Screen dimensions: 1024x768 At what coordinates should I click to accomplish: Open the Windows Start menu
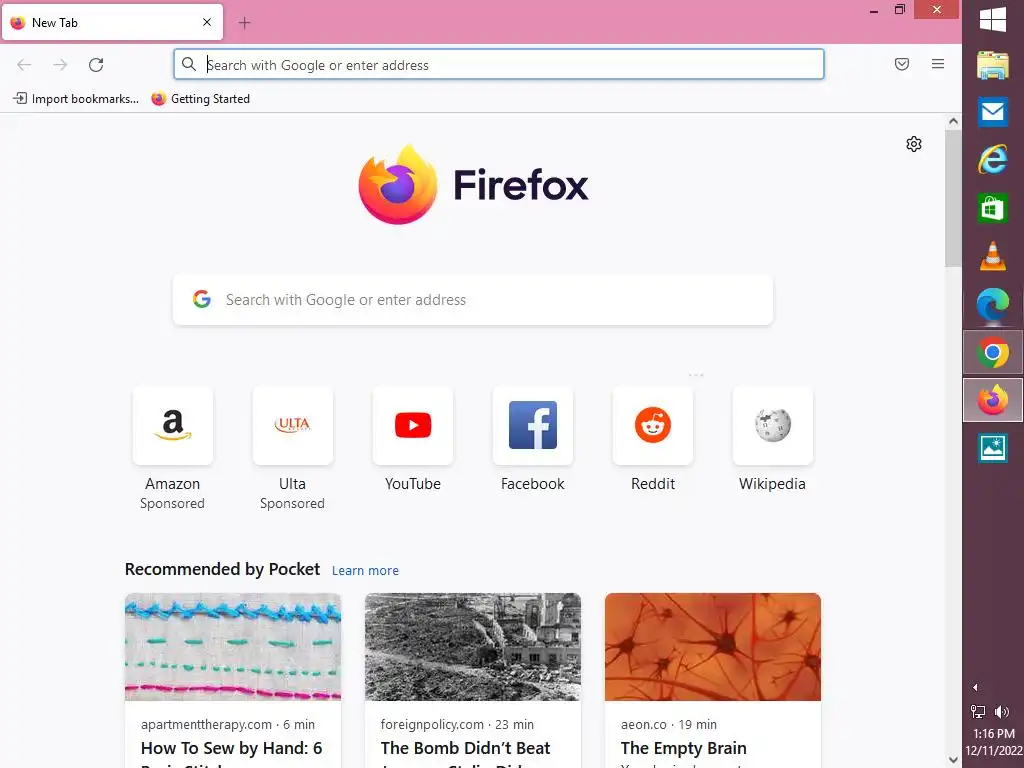click(x=993, y=19)
